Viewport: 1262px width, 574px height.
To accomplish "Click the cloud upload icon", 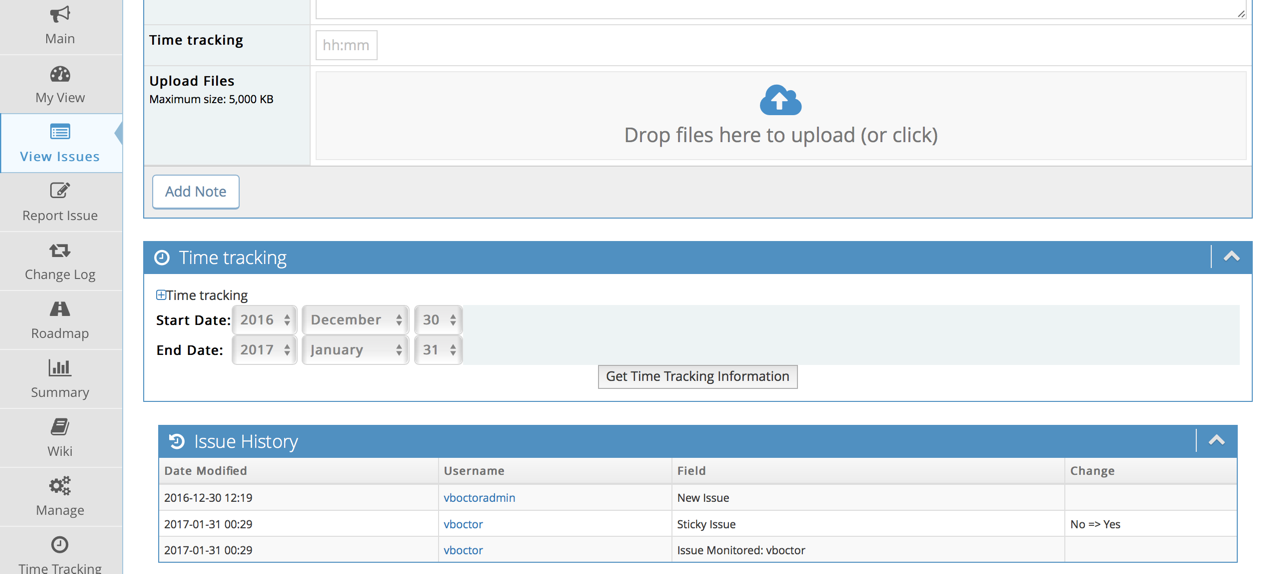I will tap(780, 100).
